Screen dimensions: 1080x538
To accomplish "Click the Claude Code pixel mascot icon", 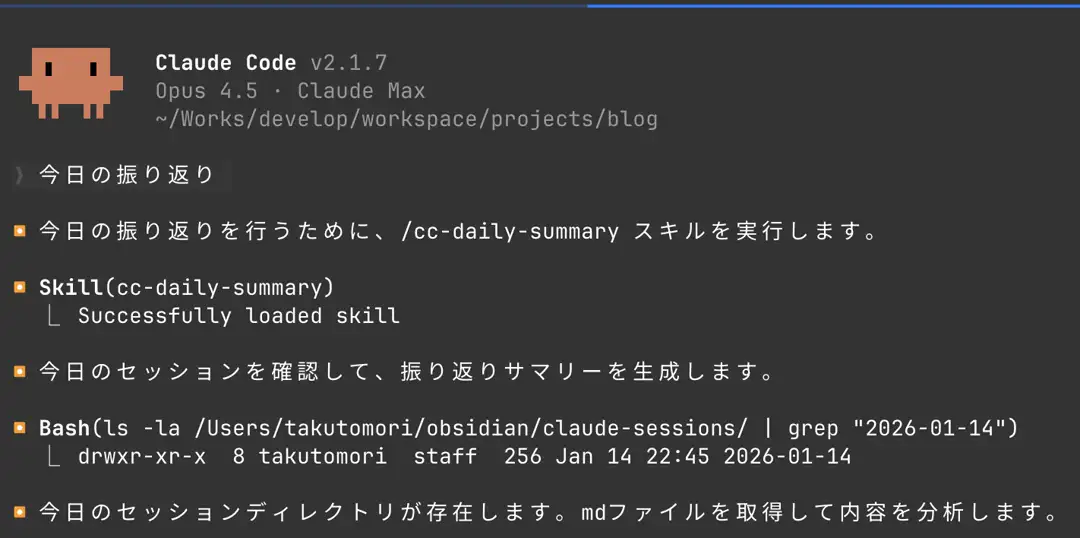I will [70, 83].
